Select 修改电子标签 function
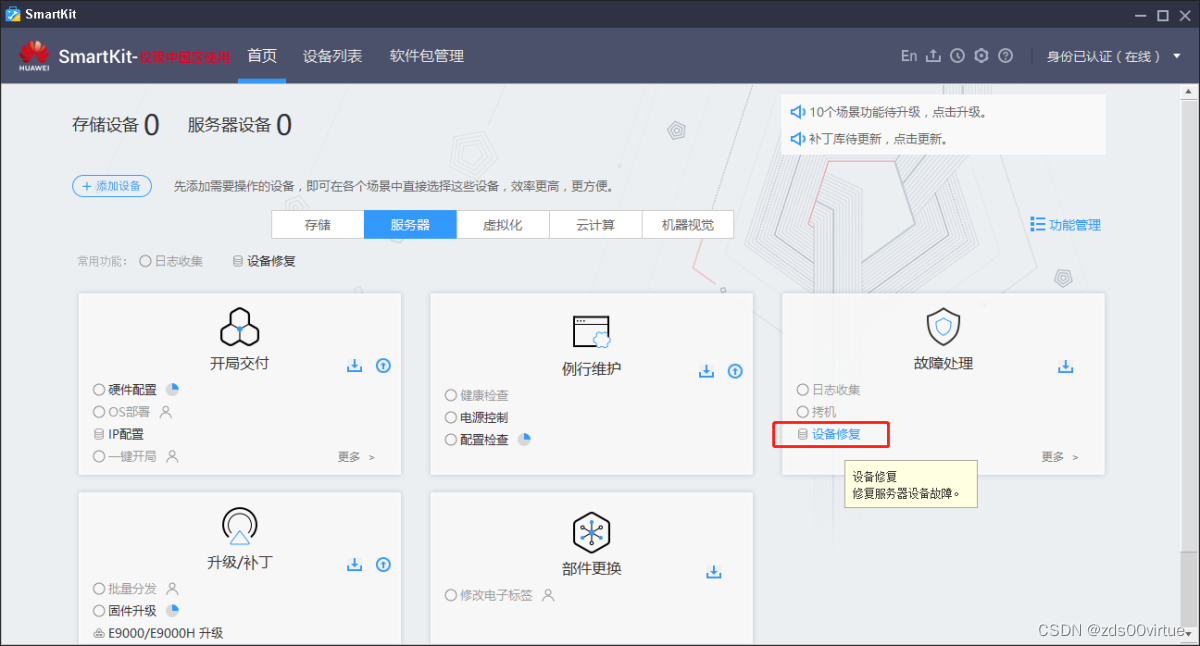1200x646 pixels. (489, 595)
